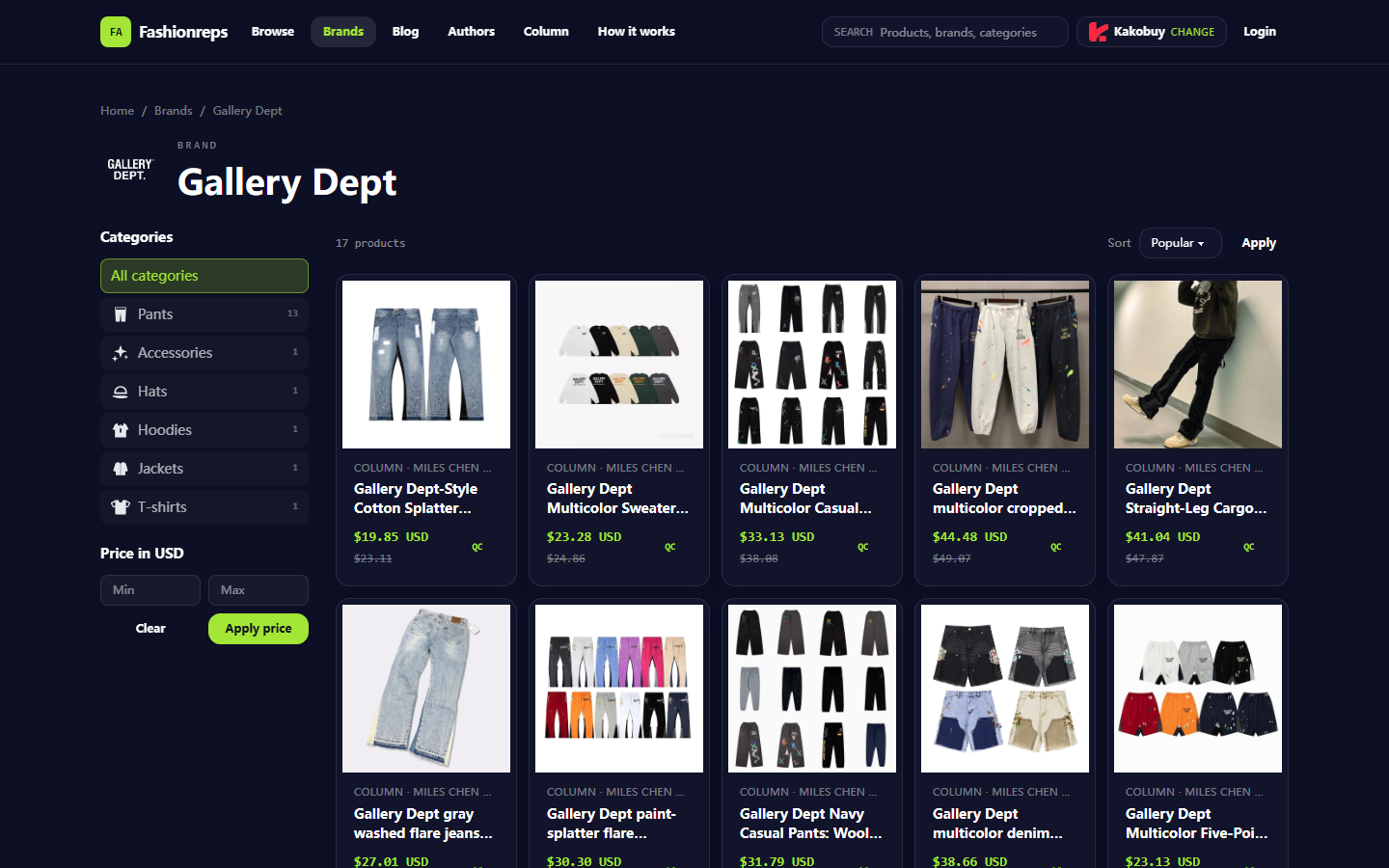
Task: Open QC badge on Straight-Leg Cargo card
Action: pos(1249,547)
